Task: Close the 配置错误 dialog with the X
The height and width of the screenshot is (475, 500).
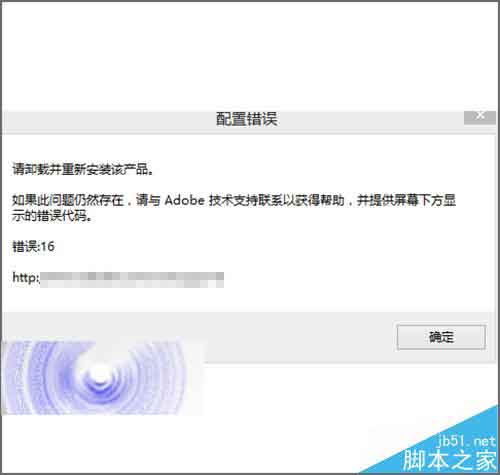Action: click(x=480, y=118)
